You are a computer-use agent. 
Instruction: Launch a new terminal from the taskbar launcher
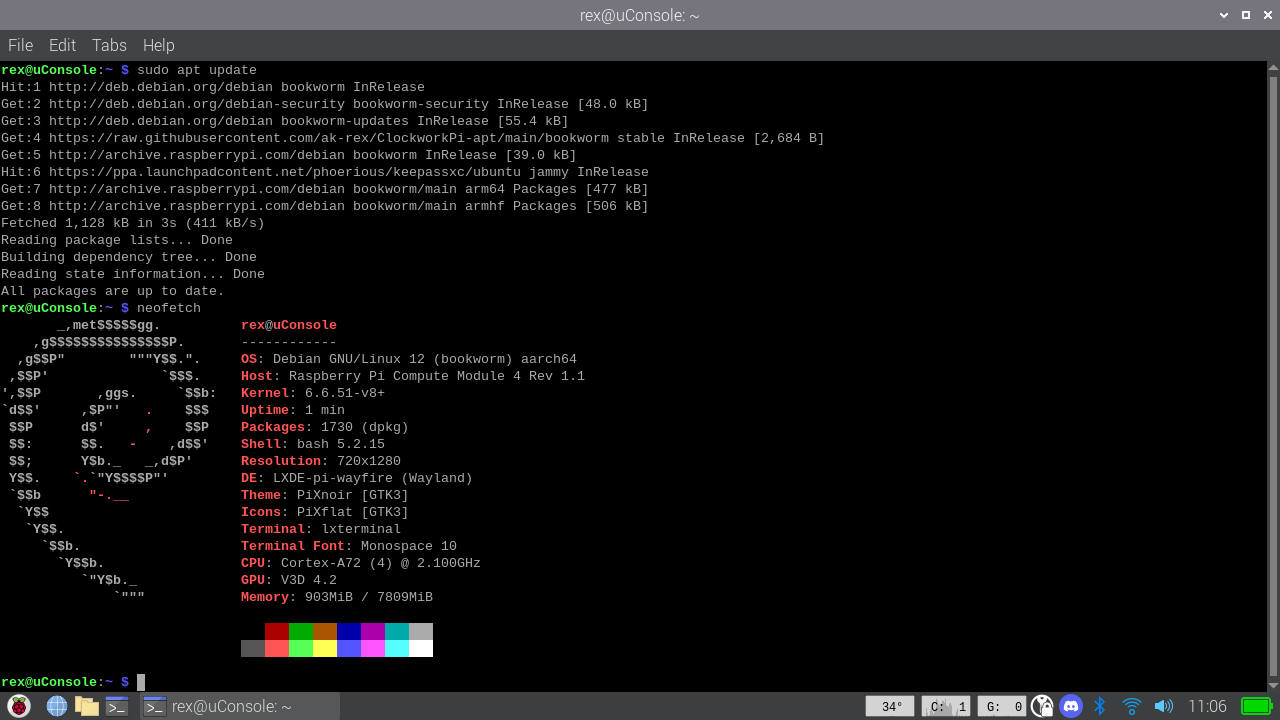[x=117, y=706]
